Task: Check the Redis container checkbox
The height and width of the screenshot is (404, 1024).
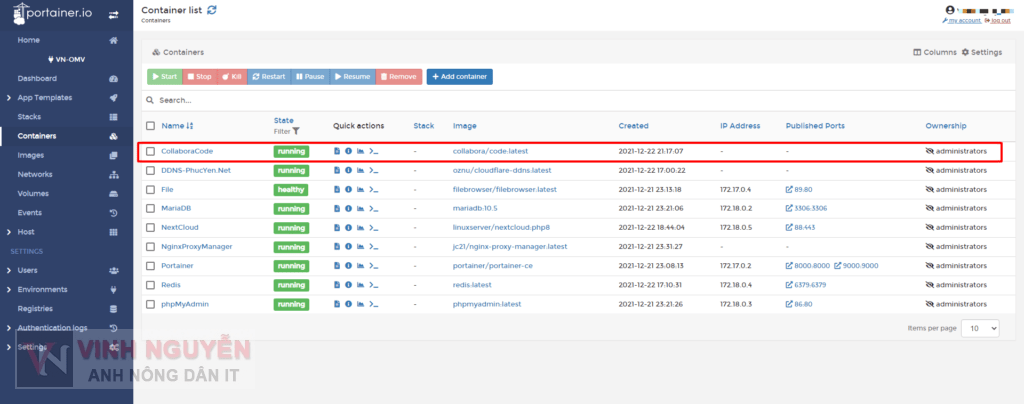Action: 151,285
